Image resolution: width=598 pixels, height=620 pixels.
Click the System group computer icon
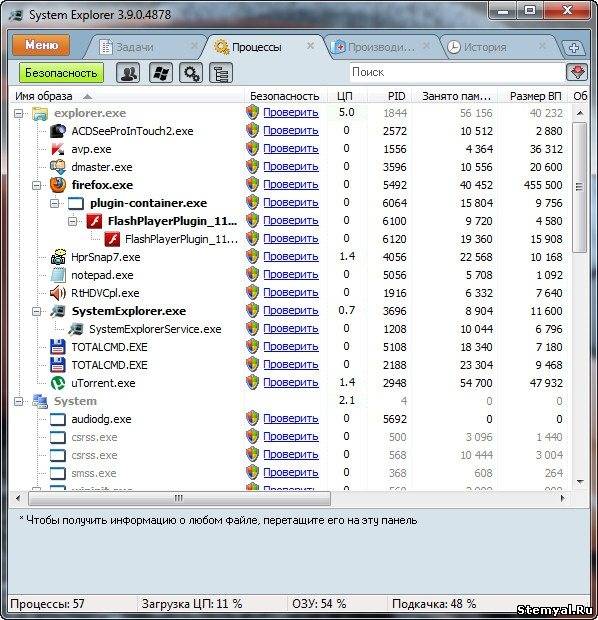[40, 401]
